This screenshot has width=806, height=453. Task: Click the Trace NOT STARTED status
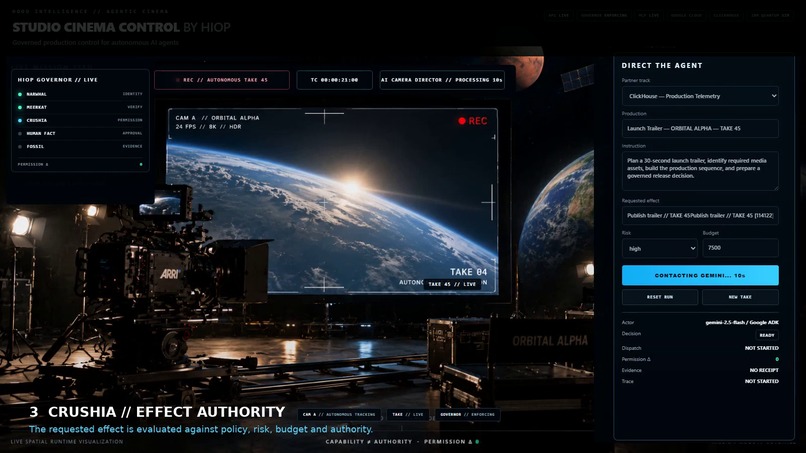(x=761, y=382)
